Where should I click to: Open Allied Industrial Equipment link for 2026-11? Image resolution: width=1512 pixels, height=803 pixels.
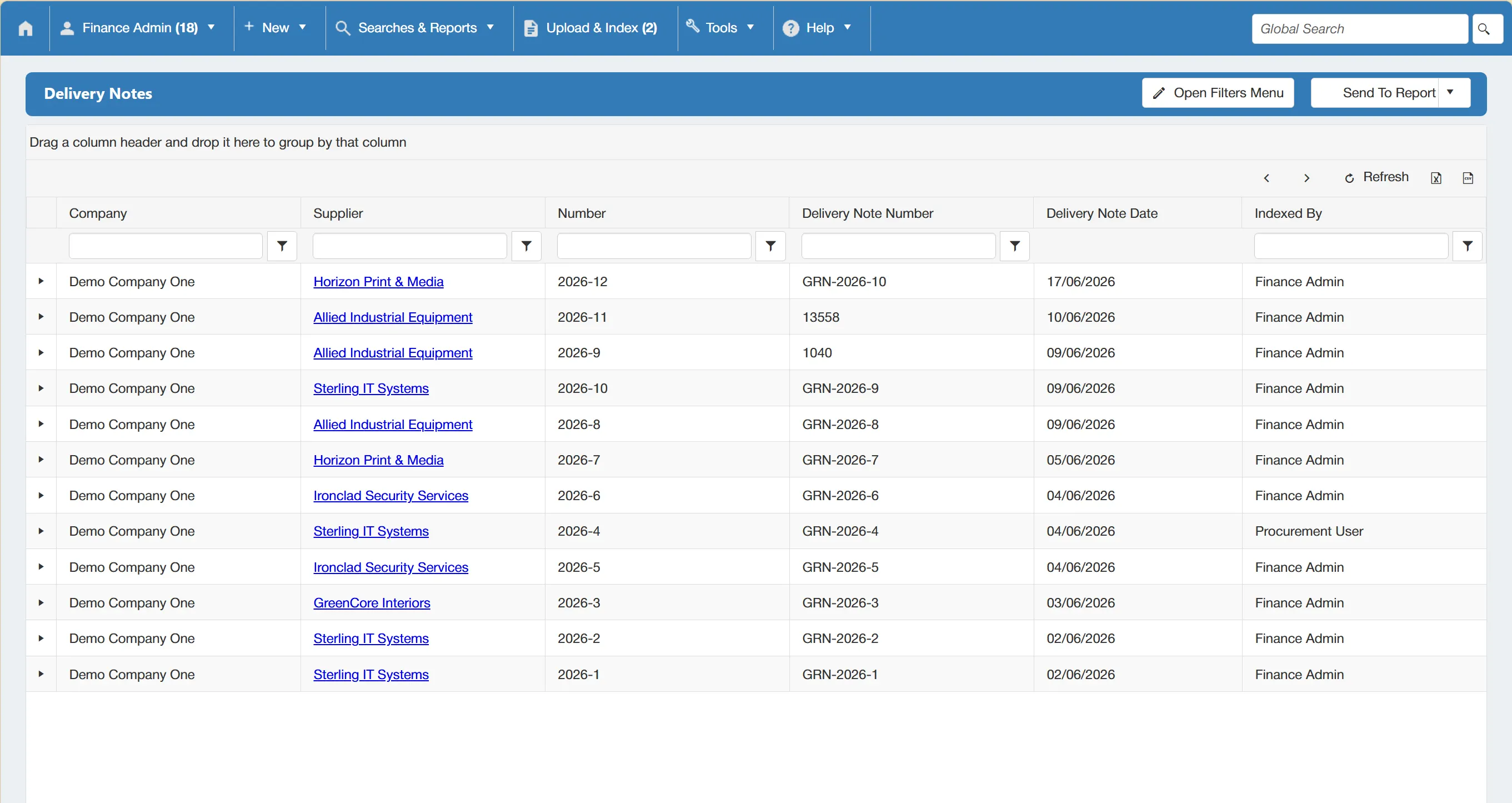[393, 317]
